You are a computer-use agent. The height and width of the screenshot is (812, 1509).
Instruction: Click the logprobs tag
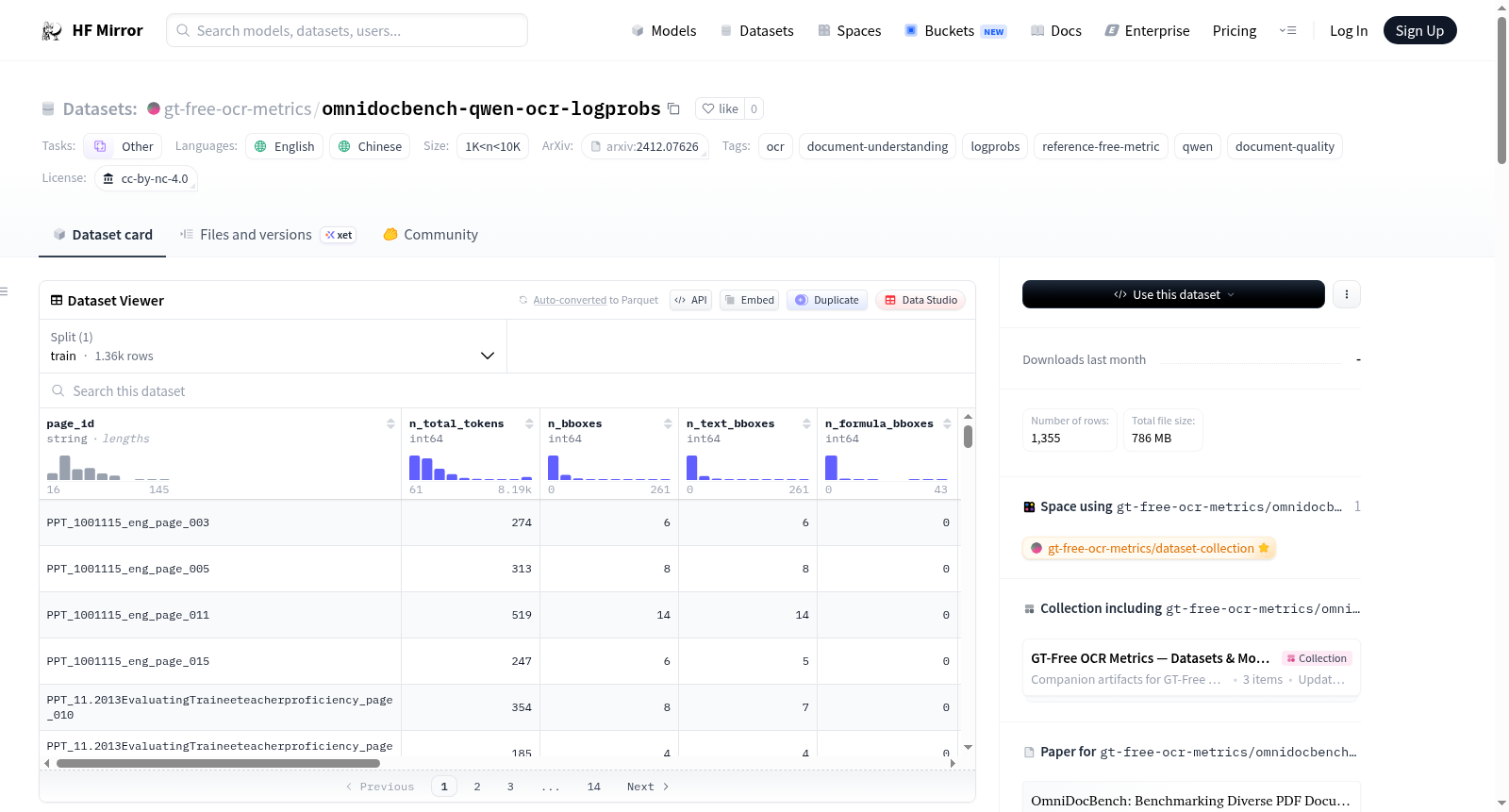click(x=995, y=146)
